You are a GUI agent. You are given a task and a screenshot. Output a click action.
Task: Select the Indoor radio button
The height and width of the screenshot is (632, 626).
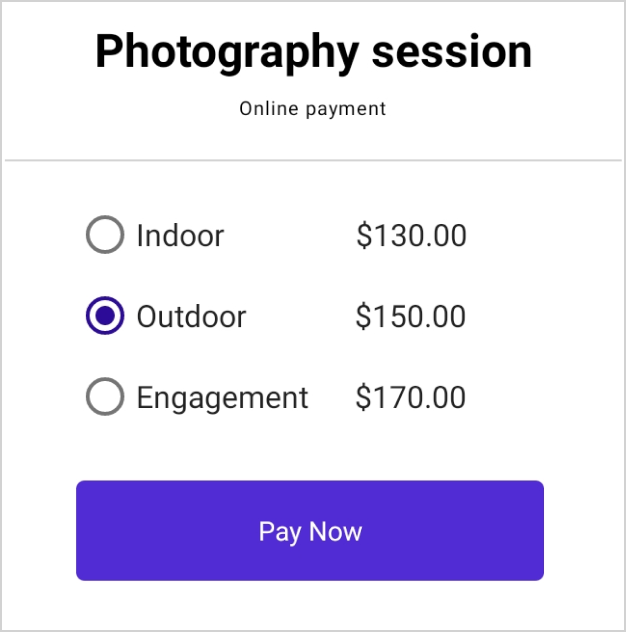(x=105, y=236)
